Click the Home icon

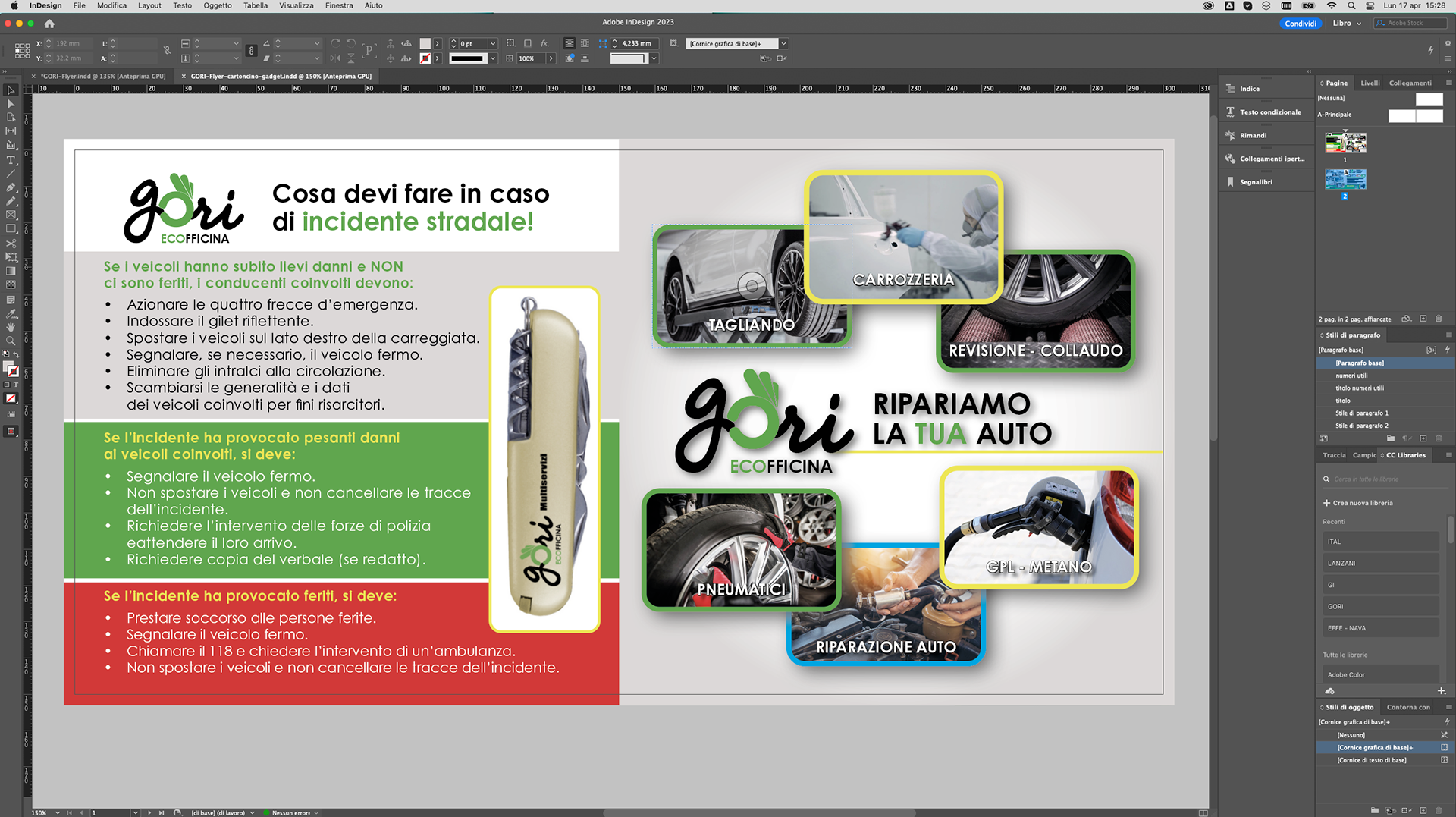[49, 24]
